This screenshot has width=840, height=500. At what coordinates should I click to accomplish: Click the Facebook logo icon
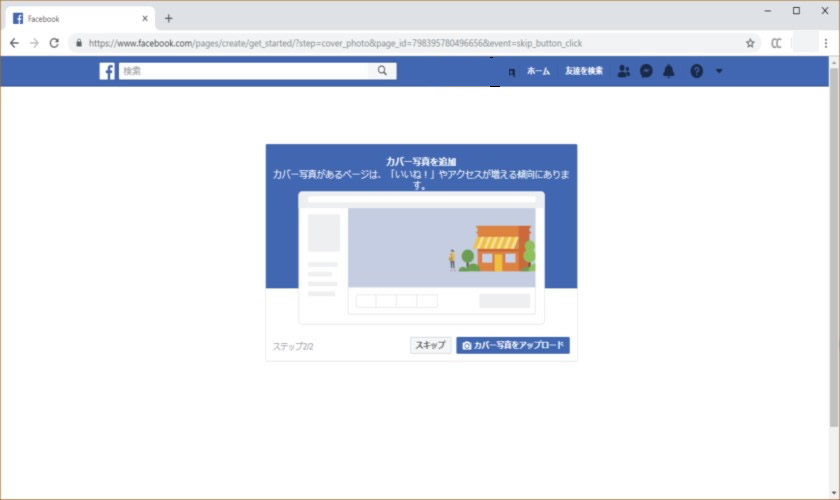[107, 71]
